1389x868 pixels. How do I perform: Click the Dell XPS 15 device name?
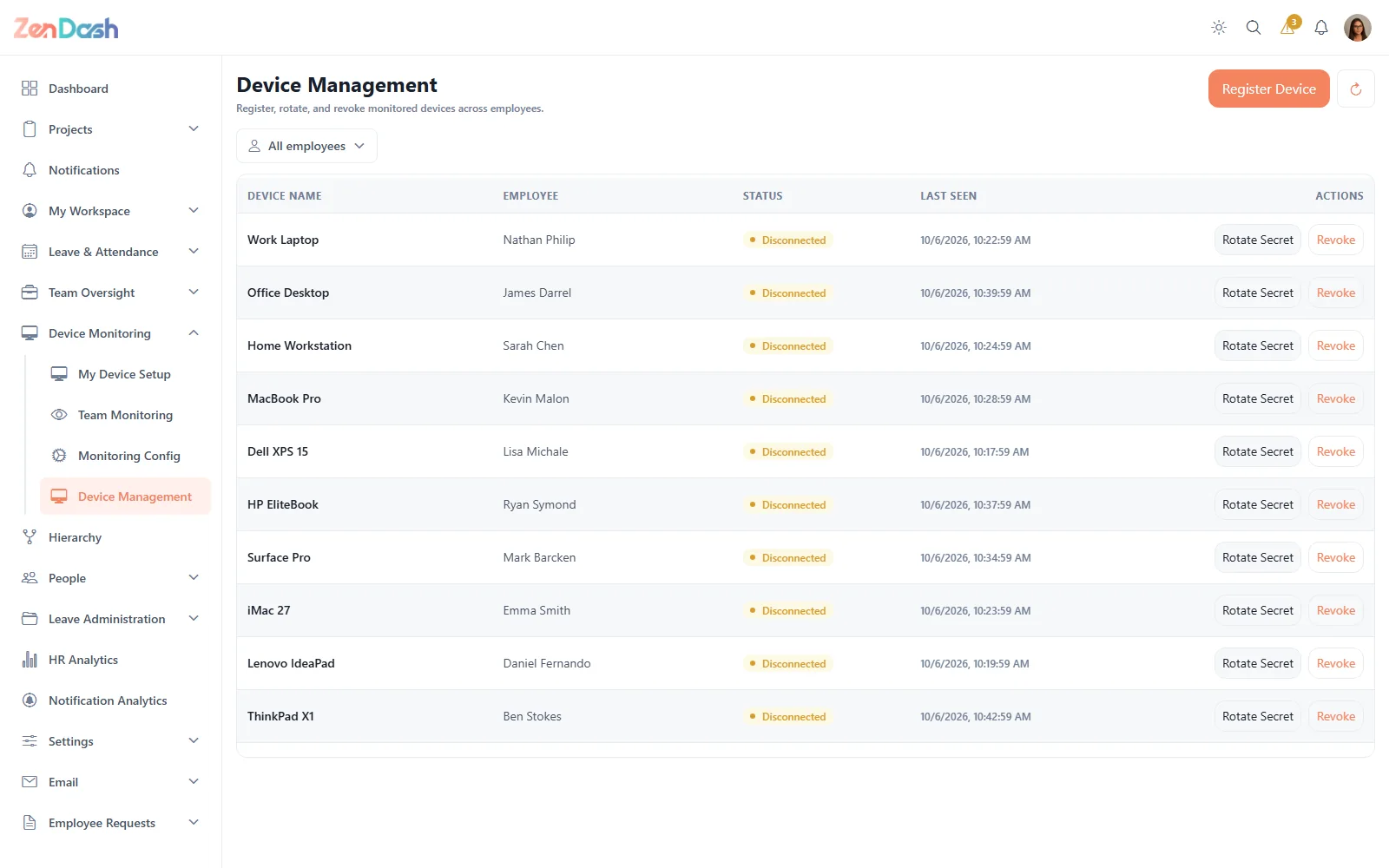click(x=278, y=451)
